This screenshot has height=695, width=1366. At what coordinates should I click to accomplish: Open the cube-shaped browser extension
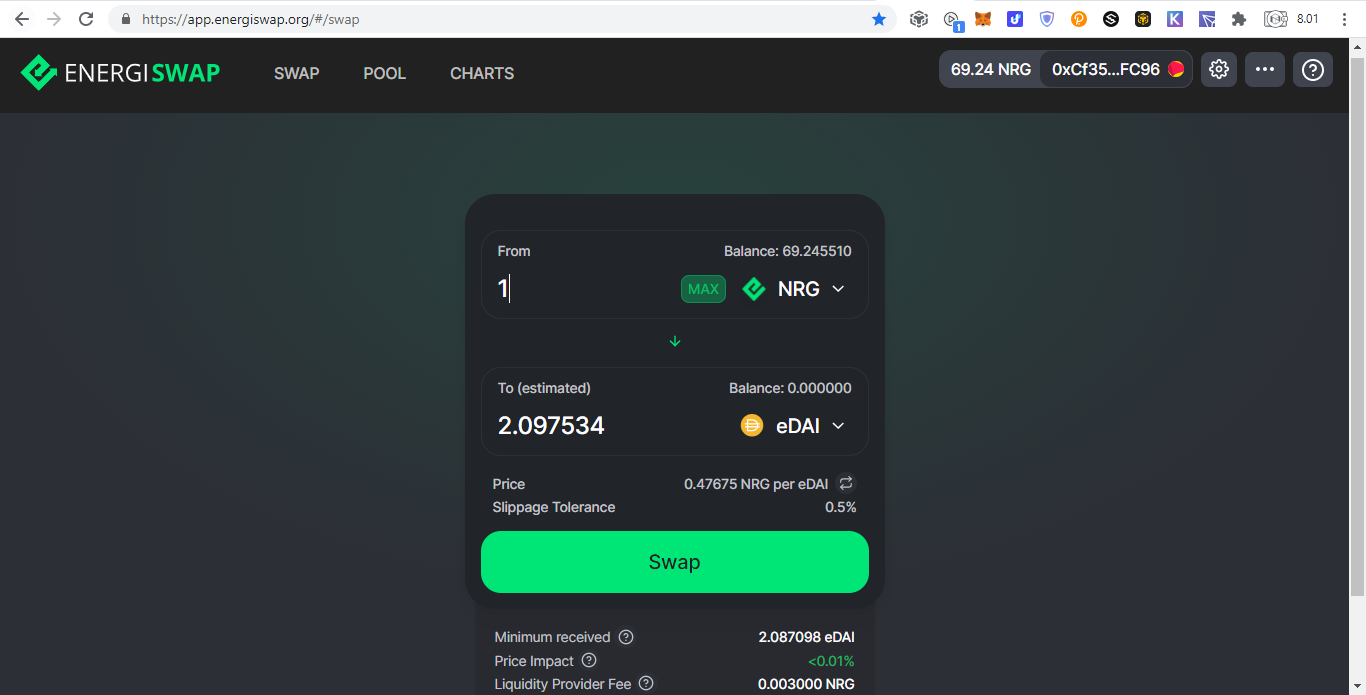tap(919, 19)
